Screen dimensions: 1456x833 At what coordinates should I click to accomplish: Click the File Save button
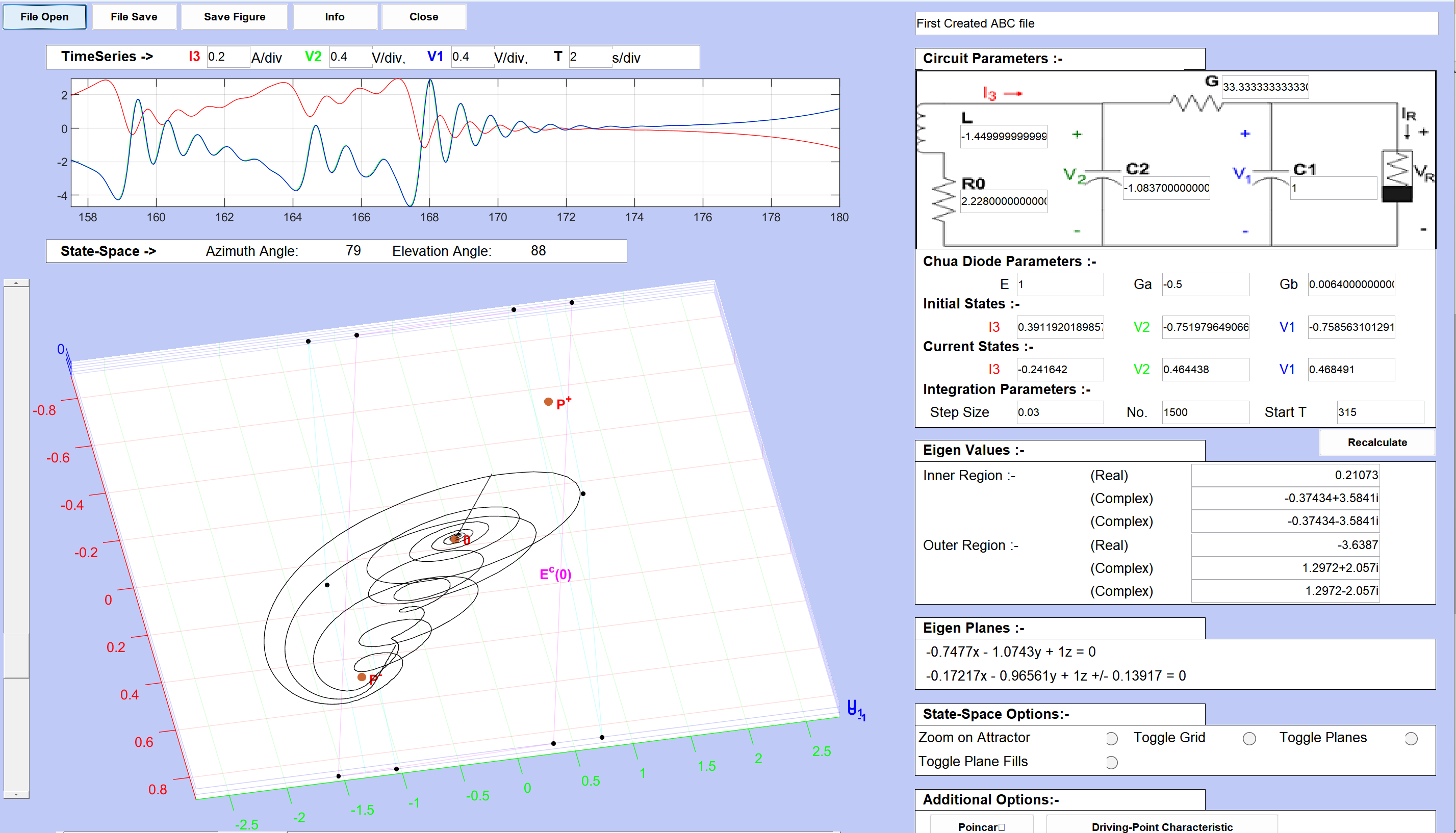[134, 17]
